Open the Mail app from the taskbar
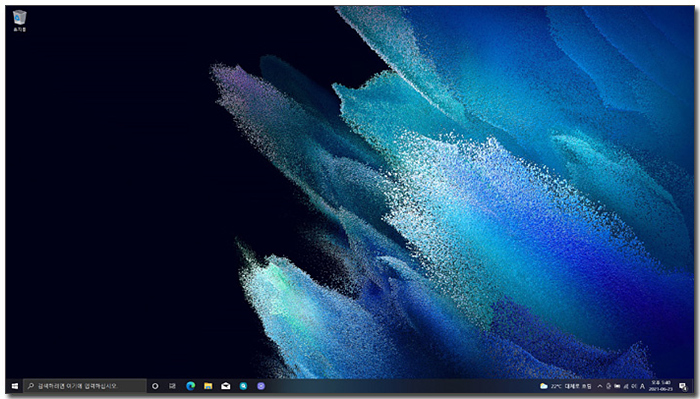This screenshot has width=700, height=399. click(226, 386)
